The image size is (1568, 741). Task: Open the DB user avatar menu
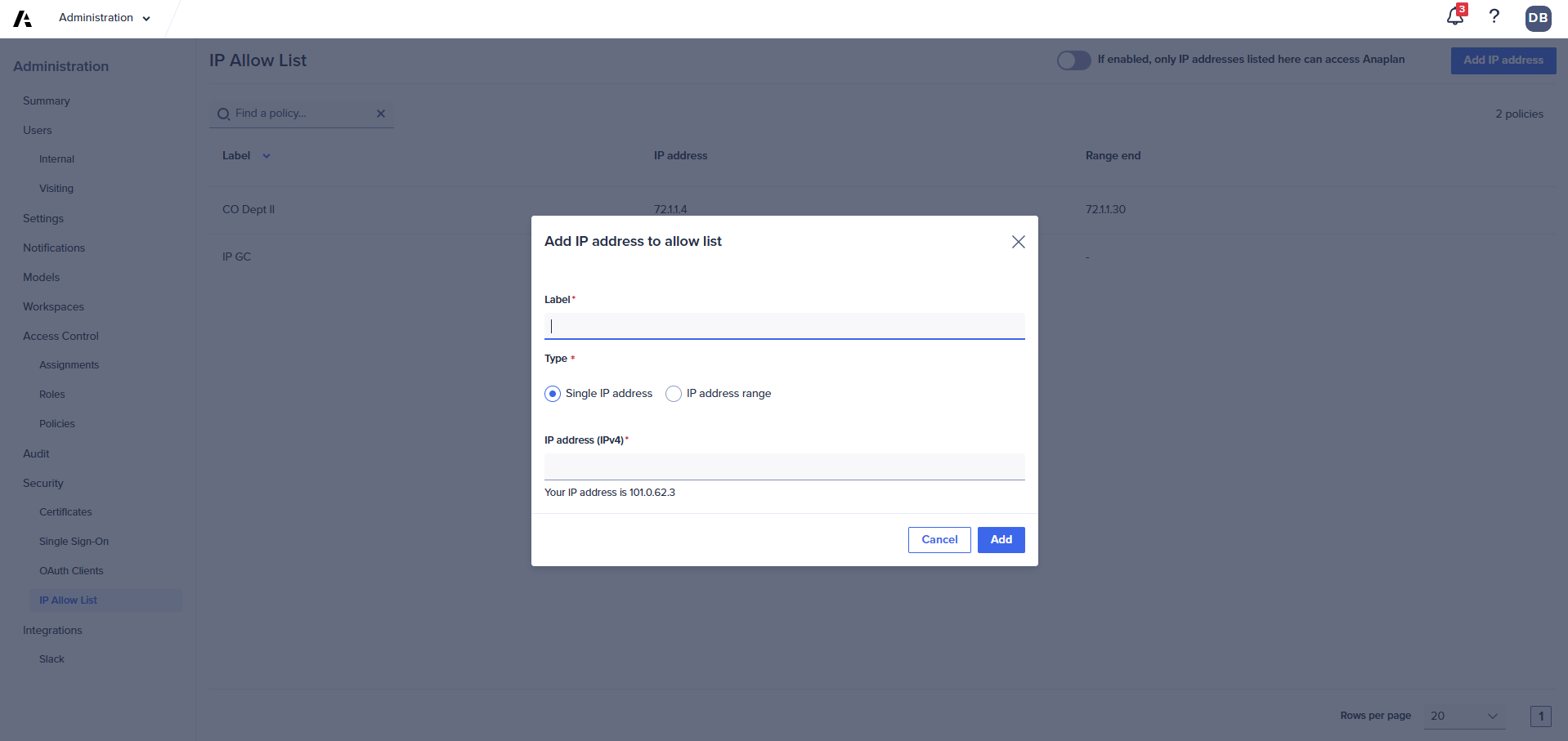coord(1538,18)
